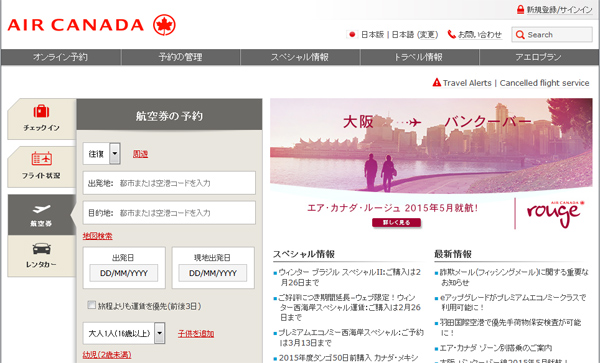Open the Cancelled flight service link
600x363 pixels.
(x=544, y=83)
